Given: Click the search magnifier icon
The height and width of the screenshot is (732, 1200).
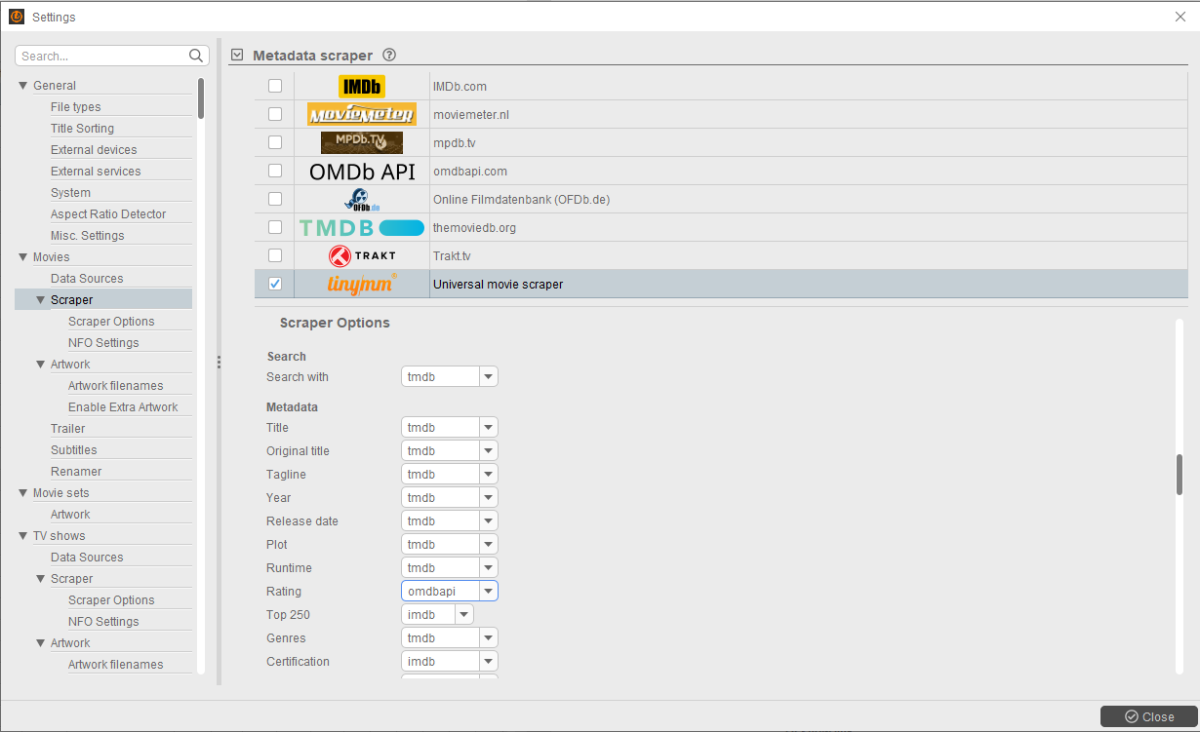Looking at the screenshot, I should (196, 56).
